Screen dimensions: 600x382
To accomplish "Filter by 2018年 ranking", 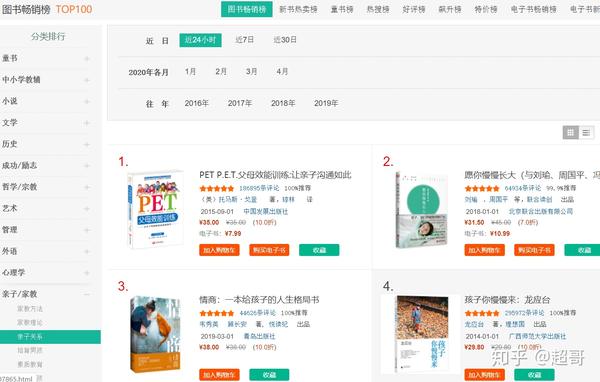I will pos(283,103).
